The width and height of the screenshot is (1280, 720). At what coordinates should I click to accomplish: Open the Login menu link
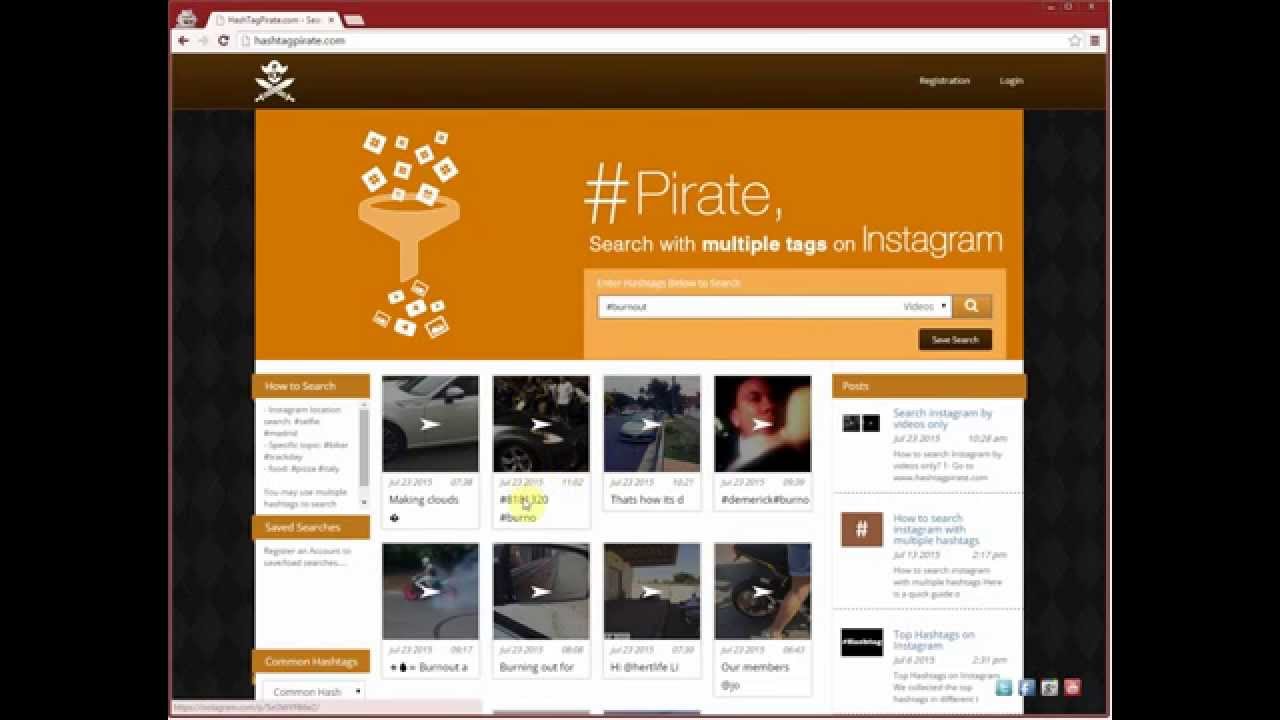click(x=1011, y=81)
